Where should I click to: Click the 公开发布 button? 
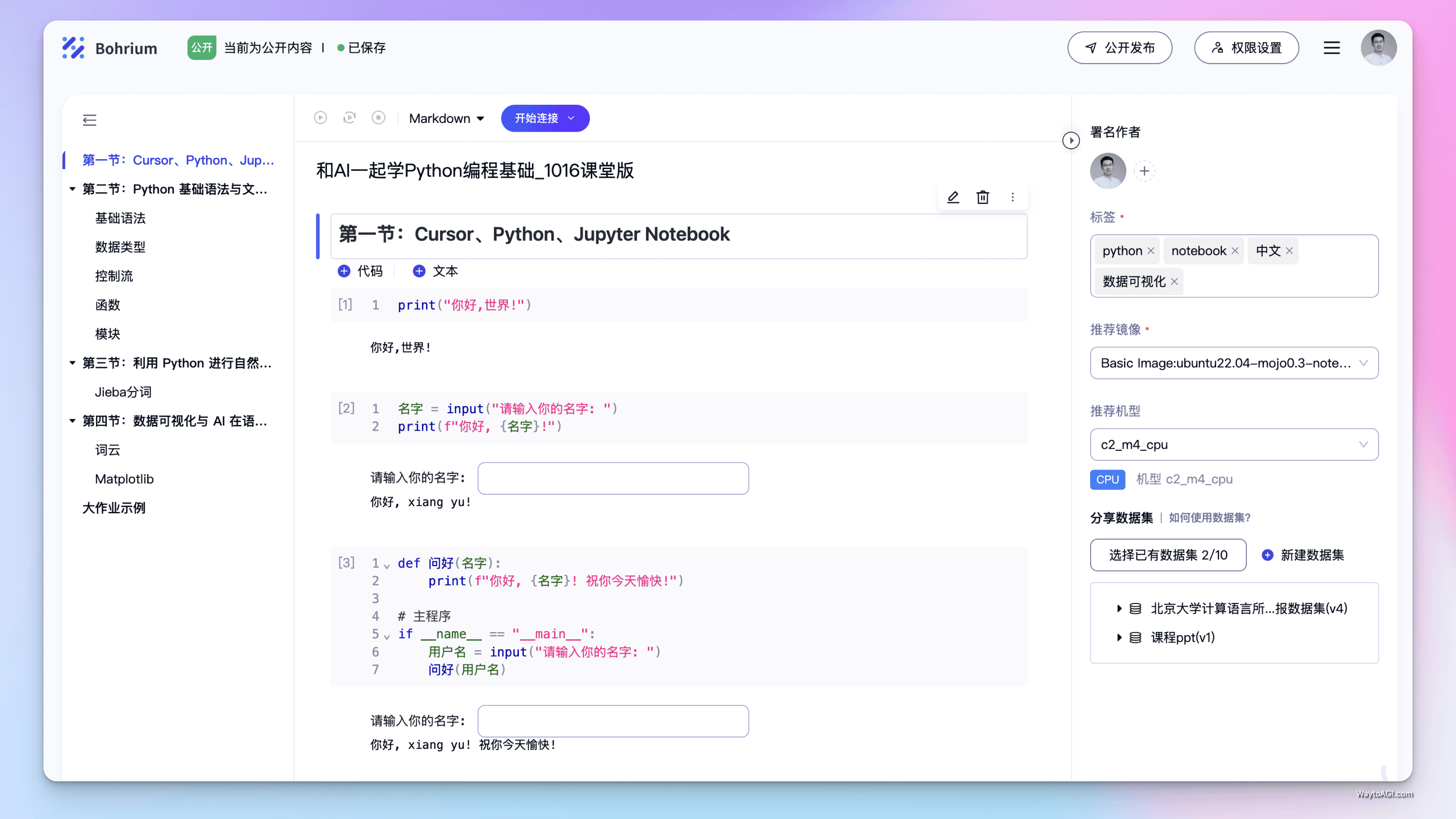1119,48
